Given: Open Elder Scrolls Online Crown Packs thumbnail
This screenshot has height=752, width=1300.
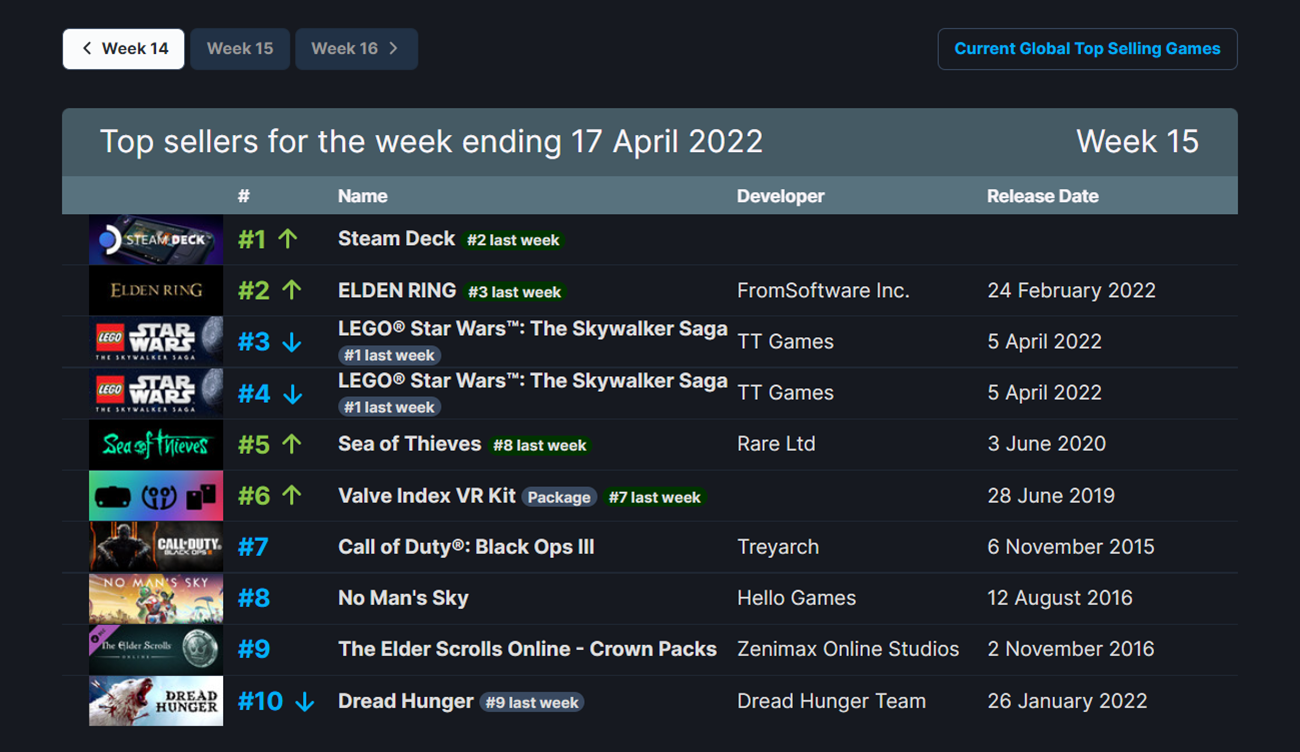Looking at the screenshot, I should tap(156, 650).
